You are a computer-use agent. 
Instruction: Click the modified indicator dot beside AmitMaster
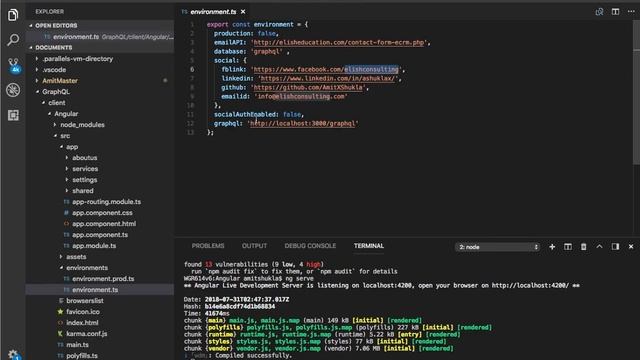165,81
